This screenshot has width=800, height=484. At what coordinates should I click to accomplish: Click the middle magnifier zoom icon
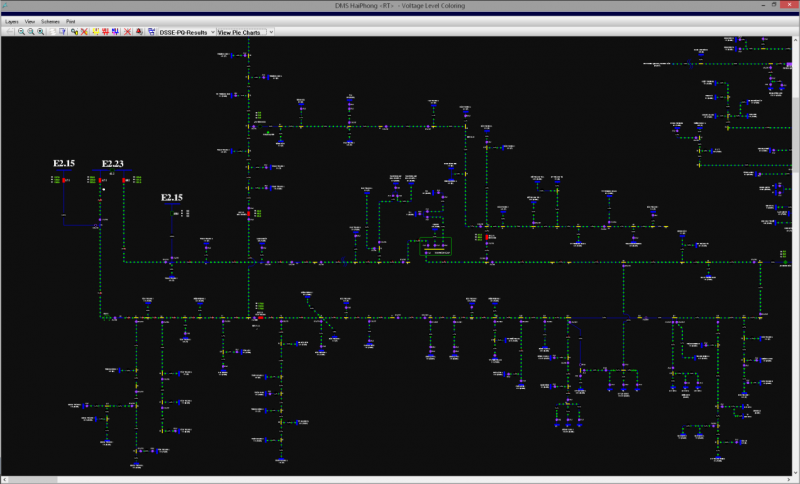point(31,32)
